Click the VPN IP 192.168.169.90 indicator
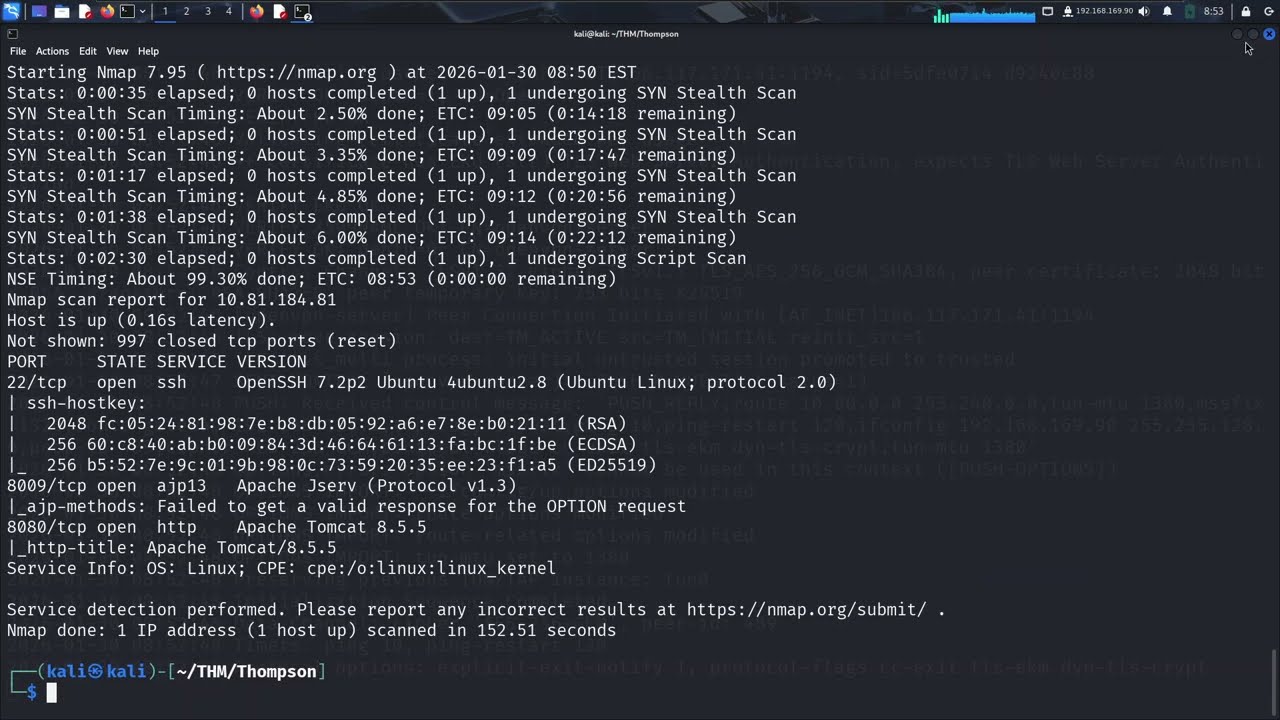Screen dimensions: 1280x720 [x=1098, y=11]
